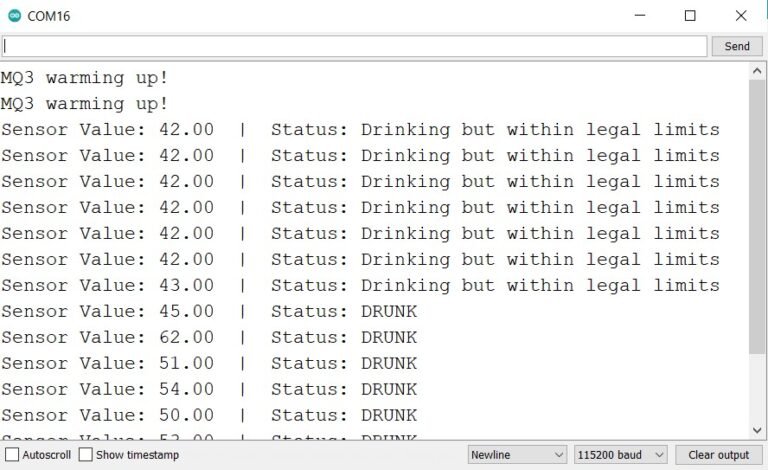This screenshot has width=768, height=470.
Task: Click the Sensor Value 43.00 output line
Action: pyautogui.click(x=360, y=285)
